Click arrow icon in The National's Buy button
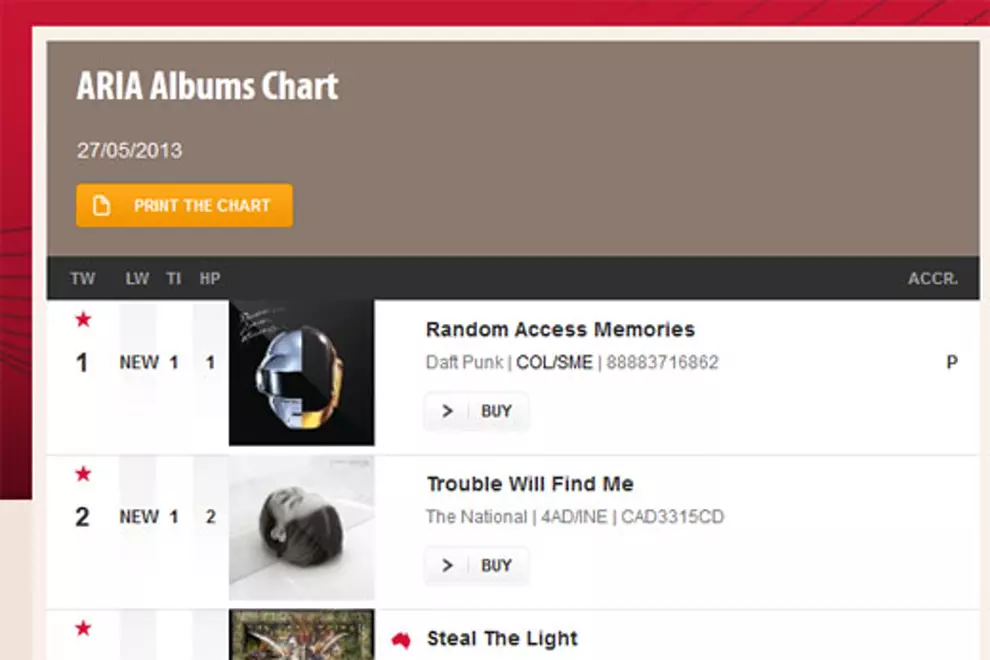Viewport: 990px width, 660px height. pos(447,566)
